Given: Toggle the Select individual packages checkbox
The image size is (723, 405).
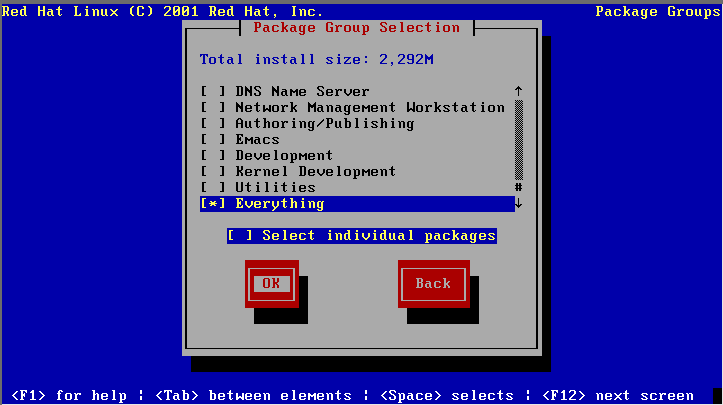Looking at the screenshot, I should click(x=240, y=236).
